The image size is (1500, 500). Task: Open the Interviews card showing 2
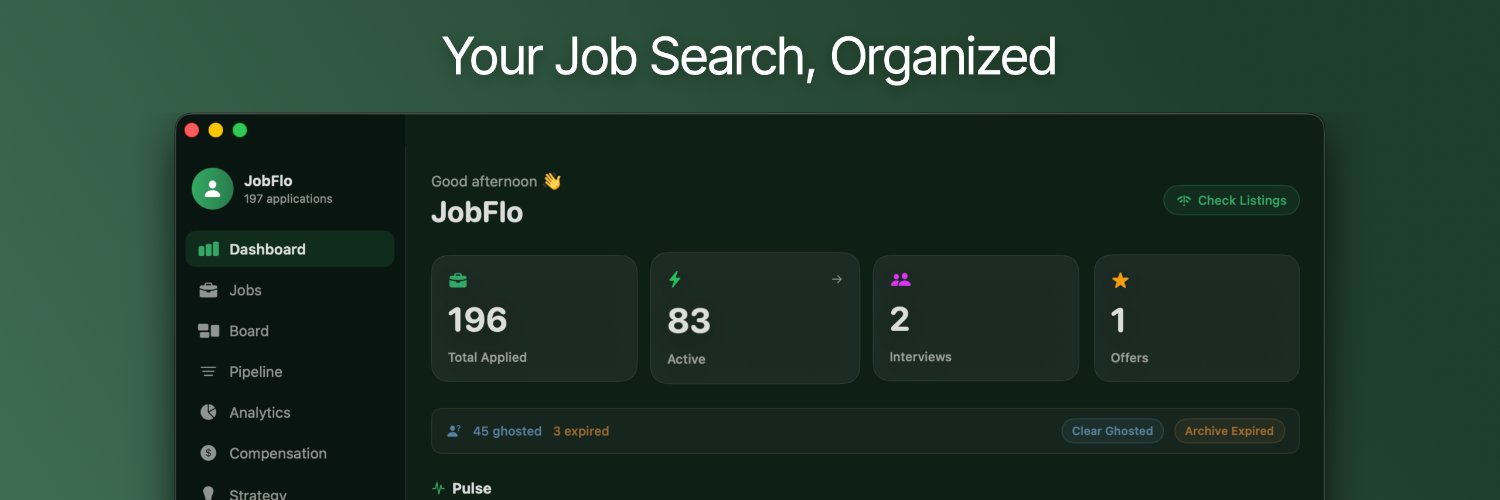976,318
